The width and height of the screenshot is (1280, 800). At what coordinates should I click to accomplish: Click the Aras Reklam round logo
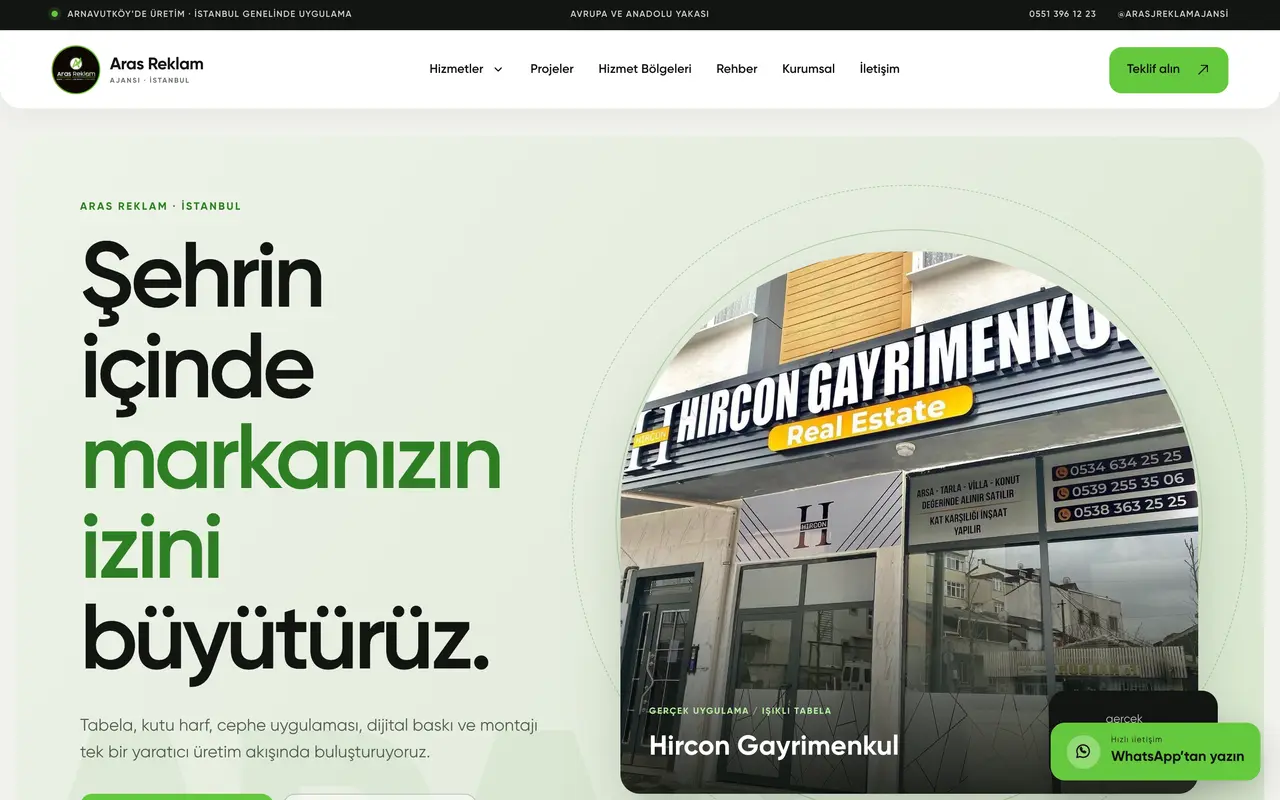click(76, 70)
